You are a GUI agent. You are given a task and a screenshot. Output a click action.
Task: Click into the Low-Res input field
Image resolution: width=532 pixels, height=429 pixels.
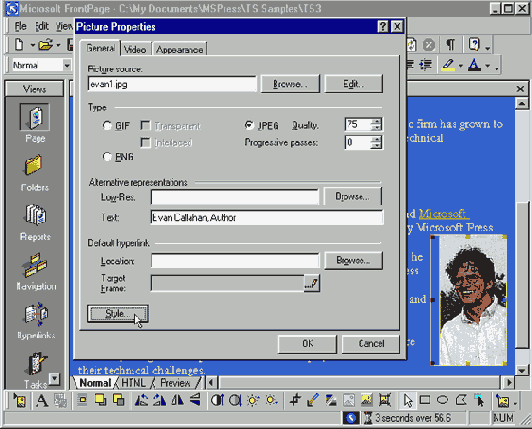pyautogui.click(x=235, y=197)
